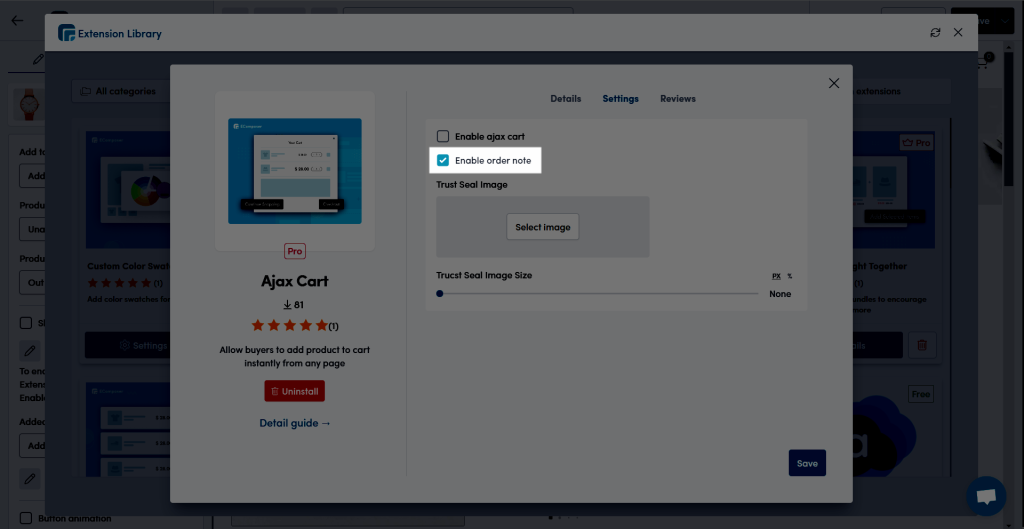Click Select image for Trust Seal
The image size is (1024, 529).
point(543,227)
